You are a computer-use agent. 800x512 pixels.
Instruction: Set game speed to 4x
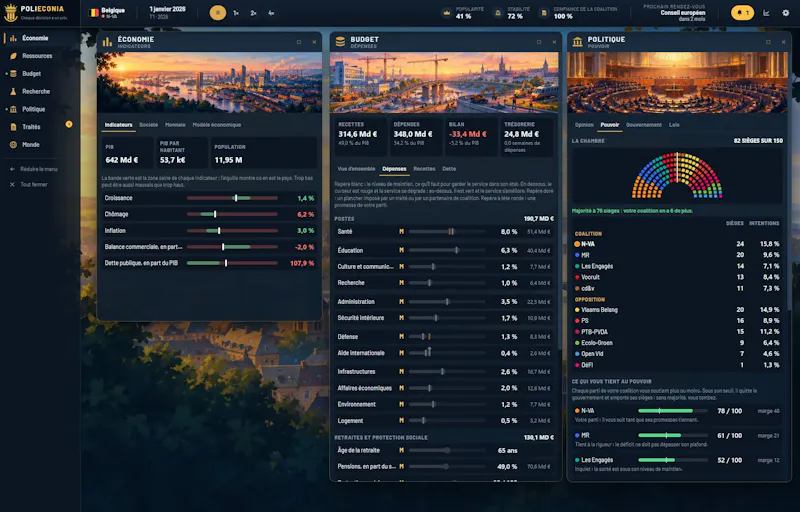point(271,13)
